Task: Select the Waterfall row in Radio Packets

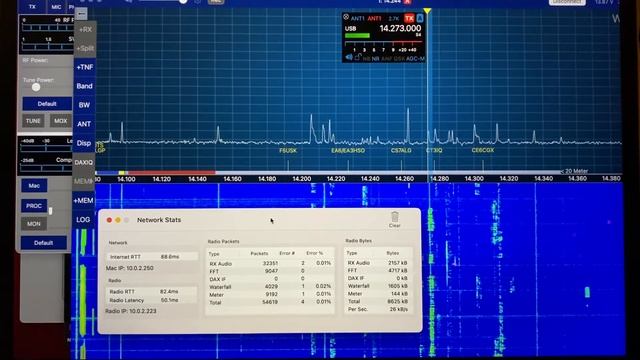Action: tap(270, 287)
